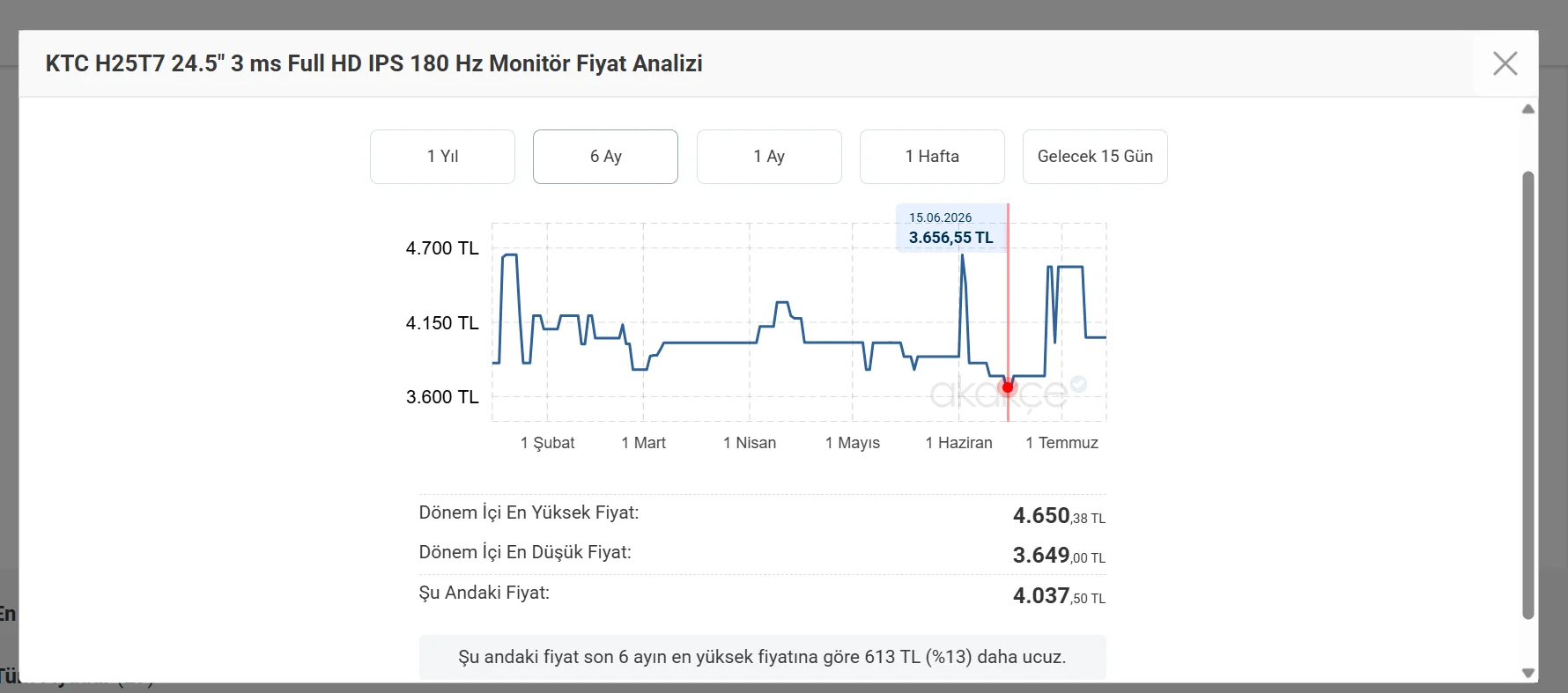Click the scrollbar up arrow
Viewport: 1568px width, 693px height.
(x=1528, y=109)
